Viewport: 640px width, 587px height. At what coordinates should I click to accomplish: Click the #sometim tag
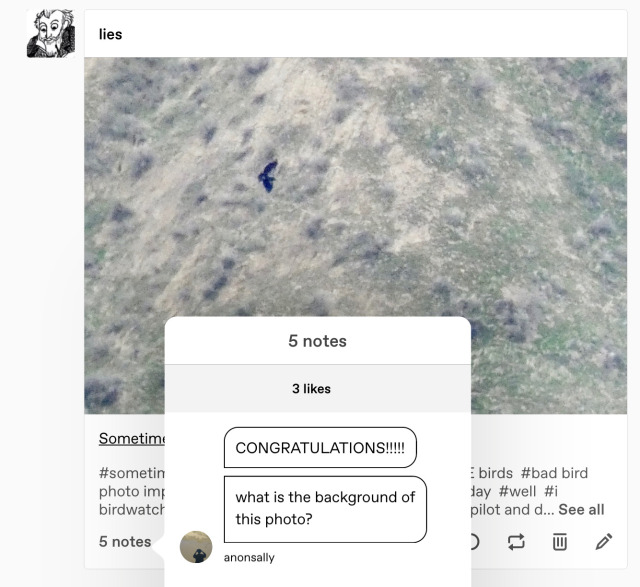click(132, 473)
